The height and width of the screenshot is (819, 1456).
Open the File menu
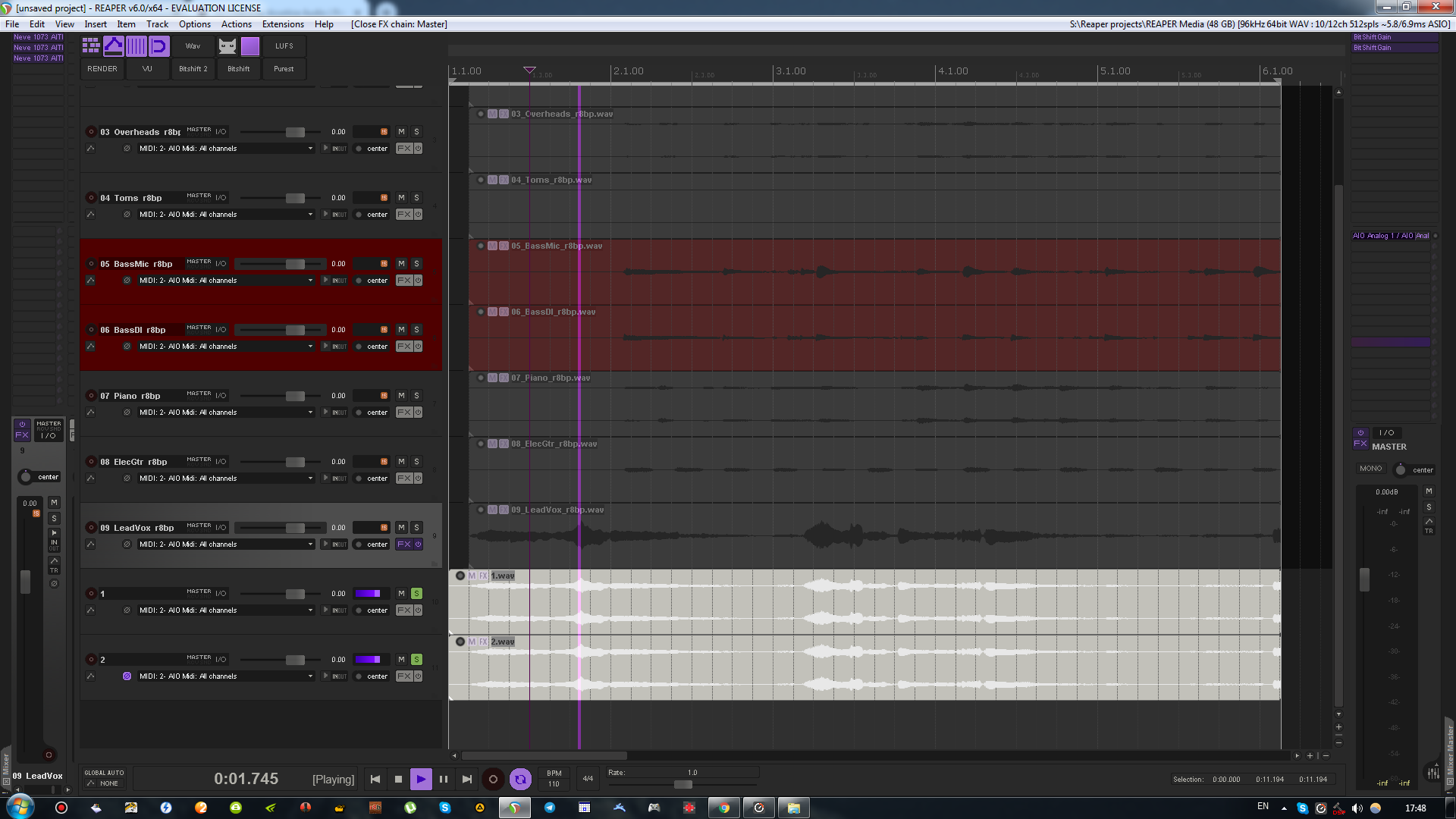point(12,24)
